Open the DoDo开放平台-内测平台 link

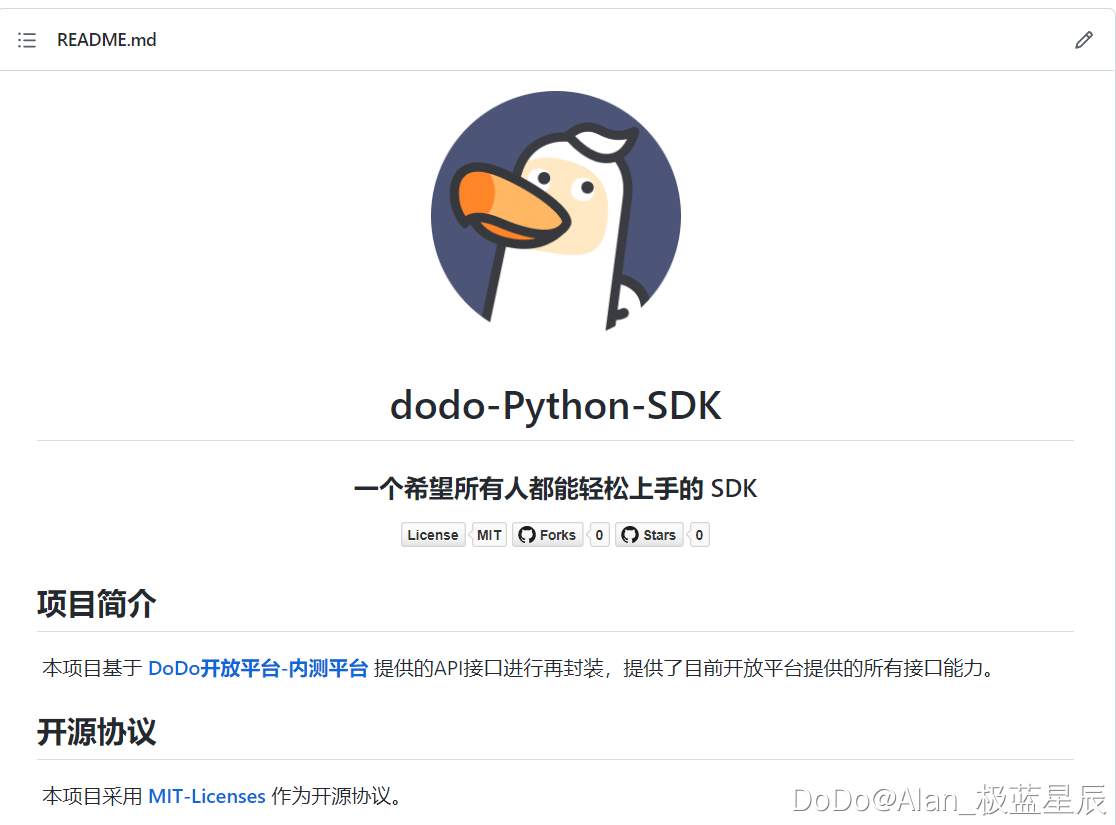click(258, 668)
